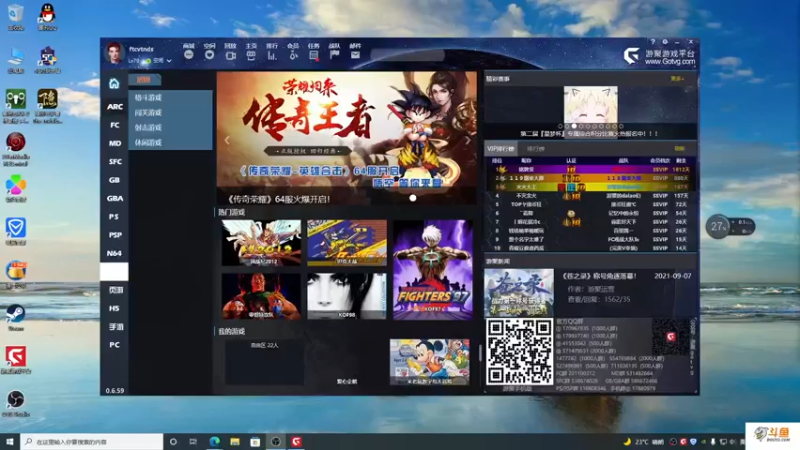This screenshot has height=450, width=800.
Task: Click the search field in header
Action: [407, 55]
